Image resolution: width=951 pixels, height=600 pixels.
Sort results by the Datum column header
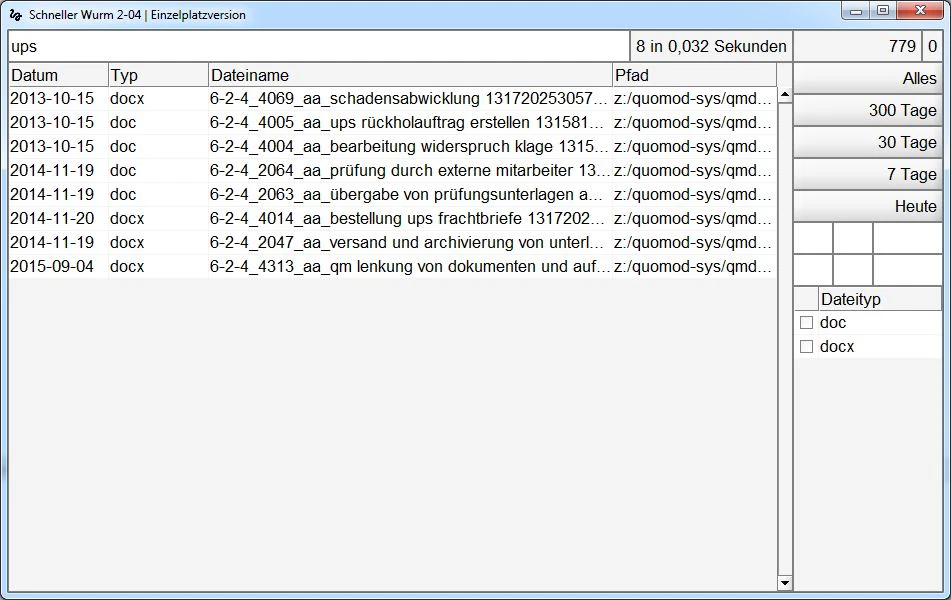pos(58,75)
